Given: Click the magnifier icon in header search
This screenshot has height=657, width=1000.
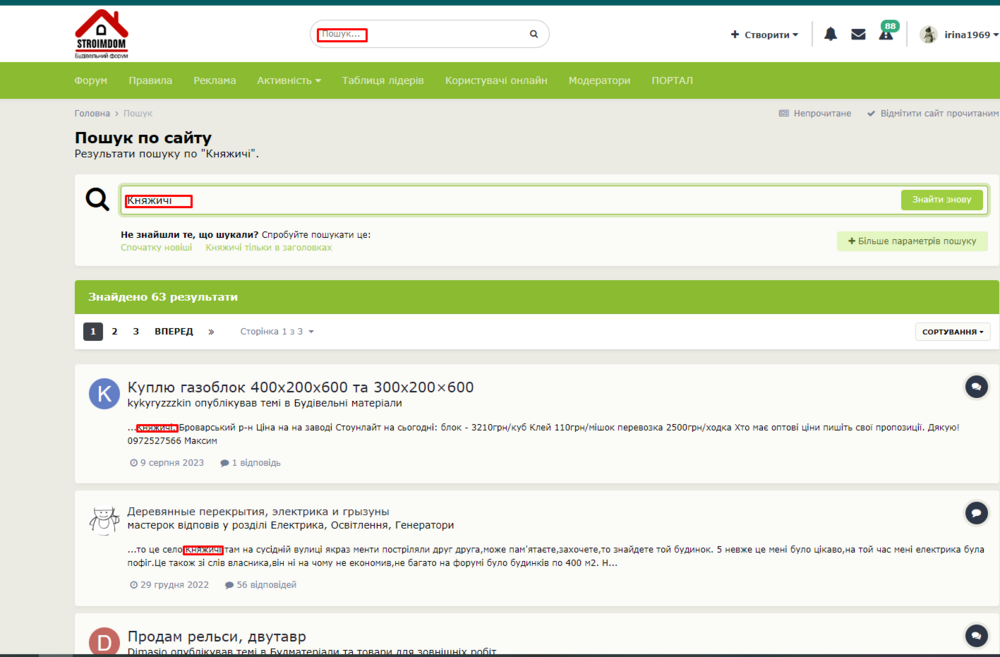Looking at the screenshot, I should [534, 34].
